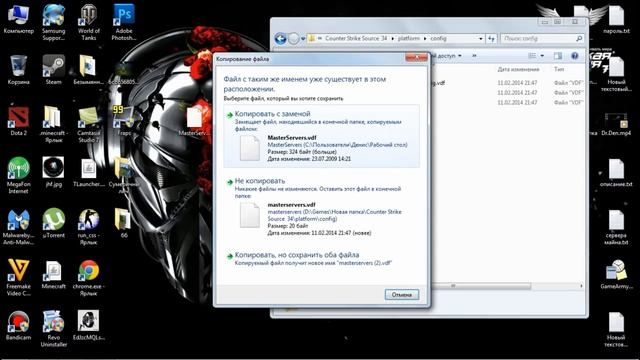640x360 pixels.
Task: Launch GameArmy desktop icon
Action: (x=616, y=275)
